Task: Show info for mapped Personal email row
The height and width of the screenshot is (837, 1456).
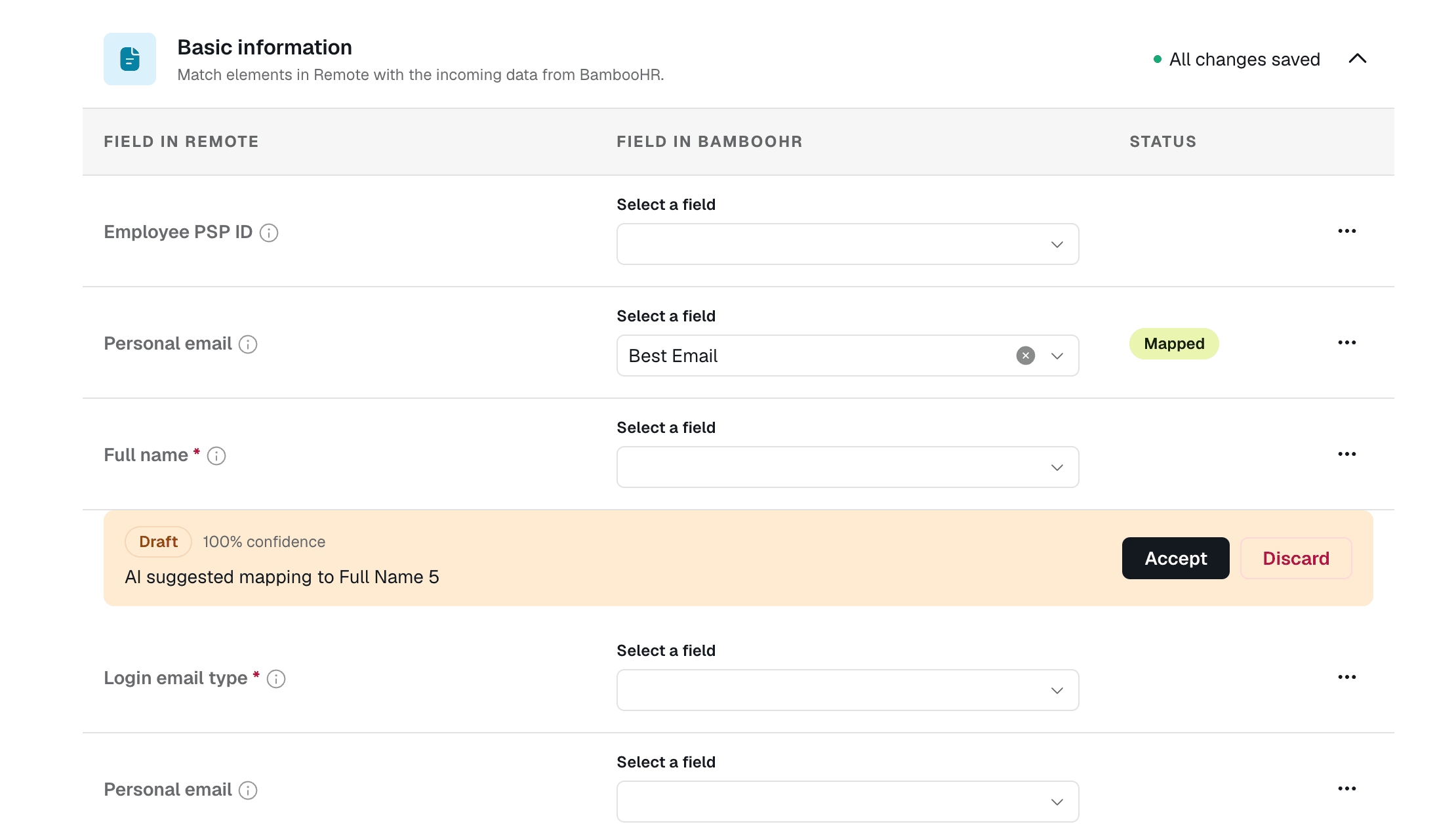Action: tap(248, 344)
